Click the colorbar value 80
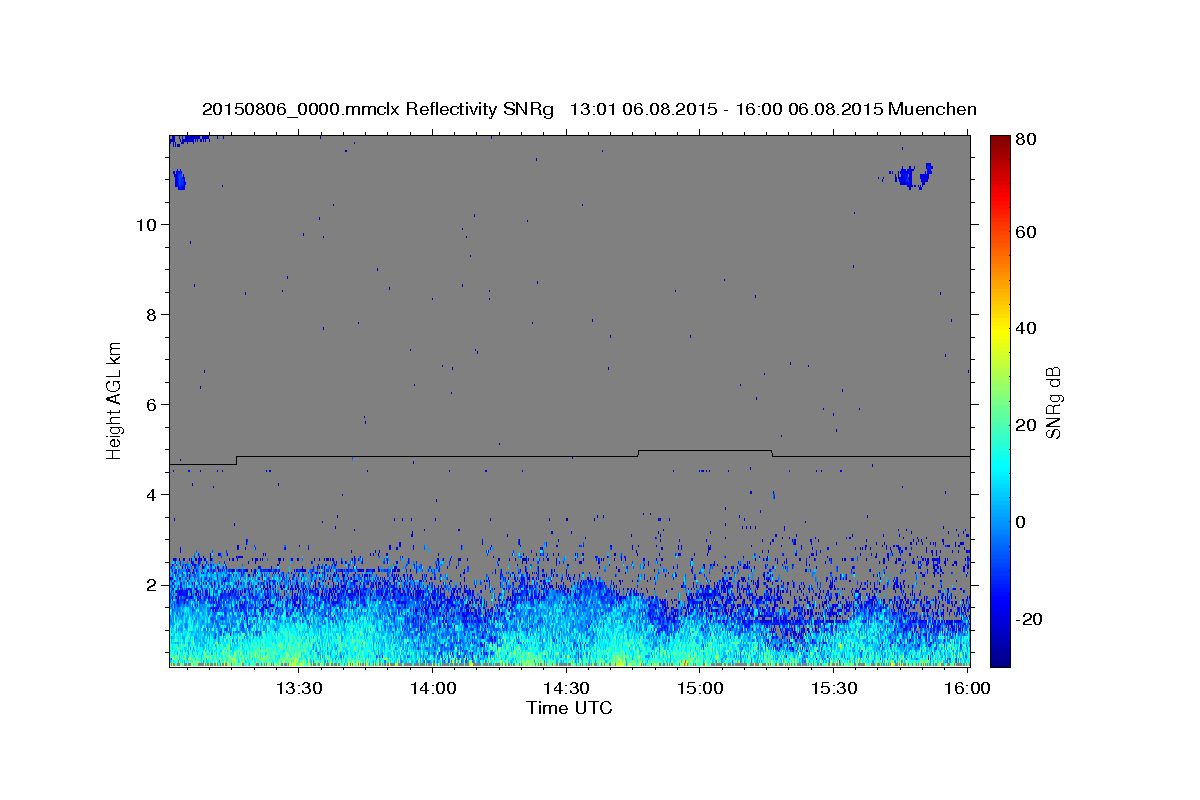 point(1026,140)
